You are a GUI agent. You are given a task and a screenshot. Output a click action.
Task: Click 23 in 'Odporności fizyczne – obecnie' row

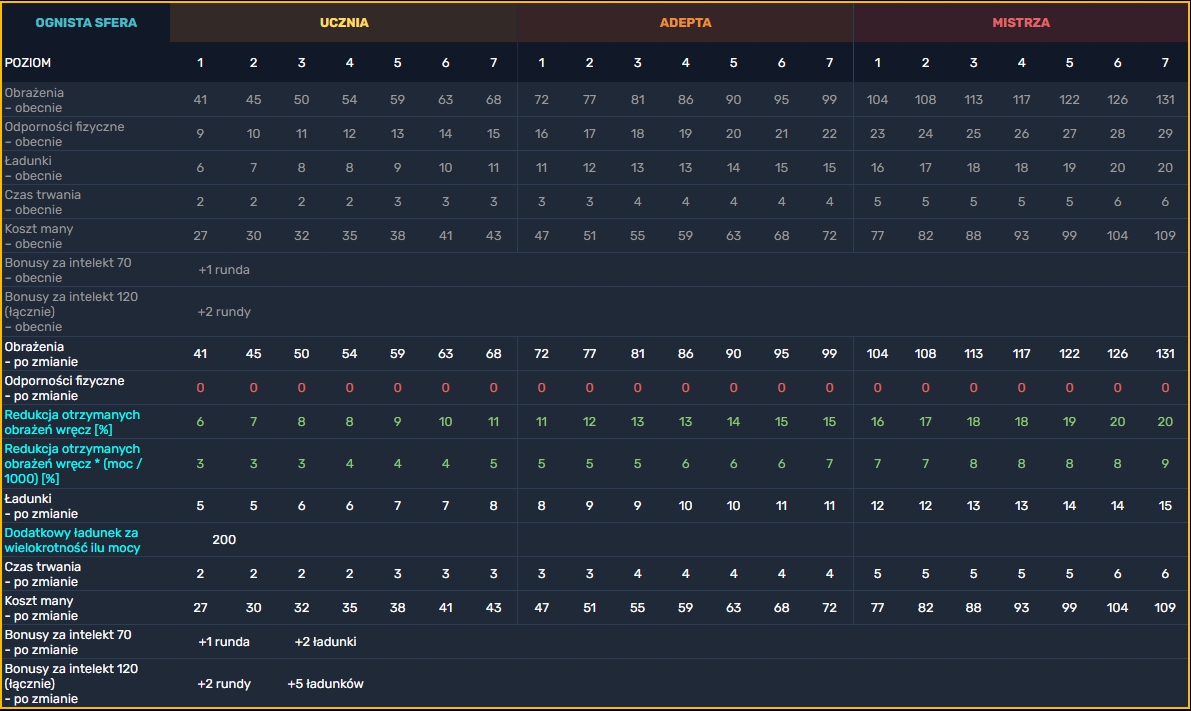877,134
